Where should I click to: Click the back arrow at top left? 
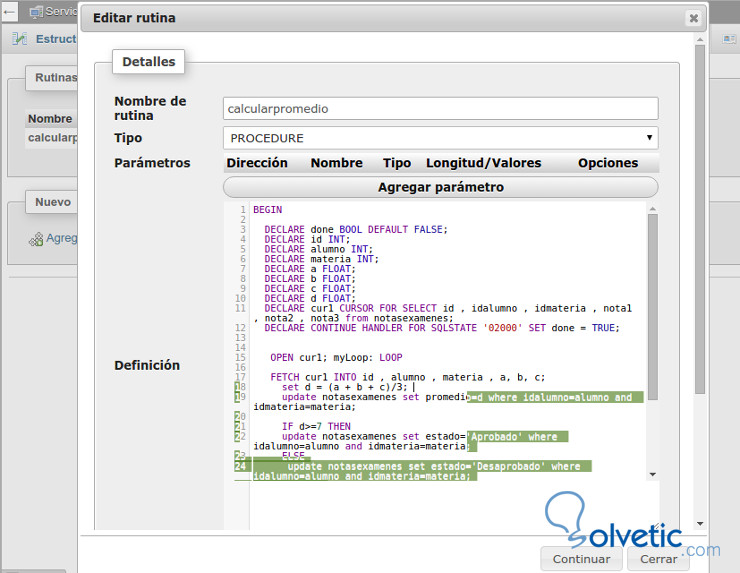click(9, 12)
